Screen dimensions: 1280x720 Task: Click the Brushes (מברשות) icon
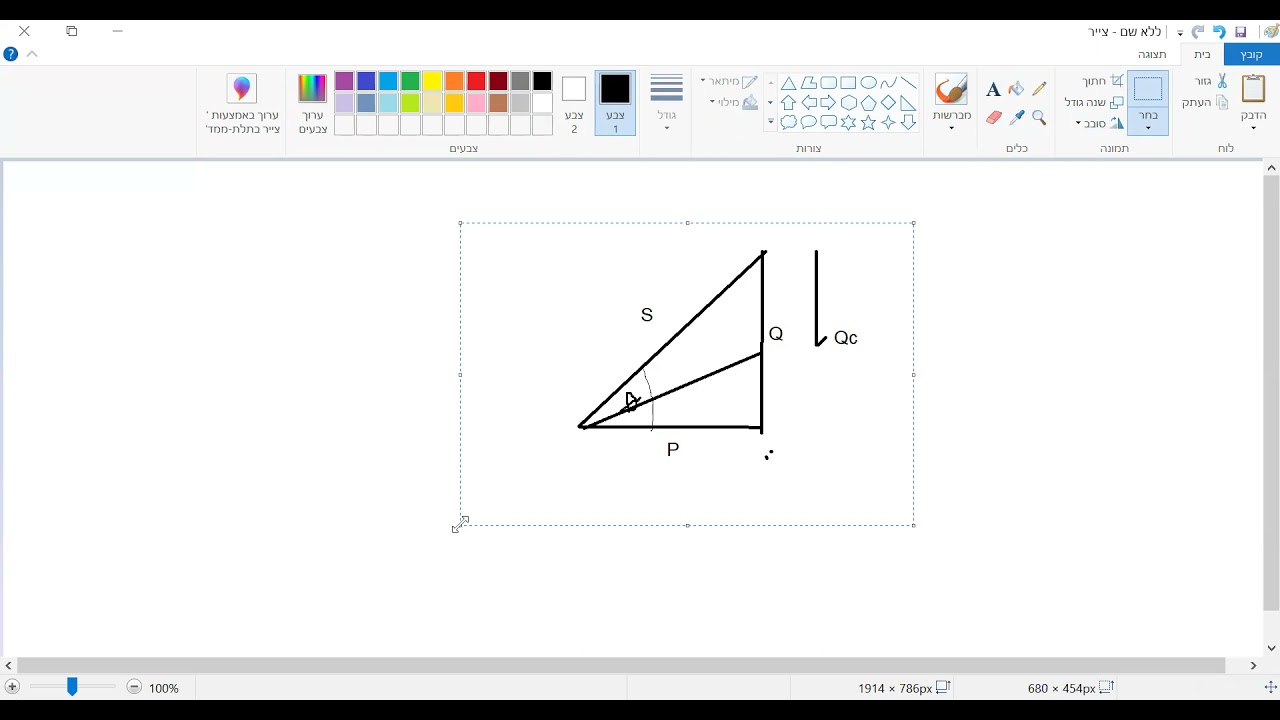(x=951, y=89)
